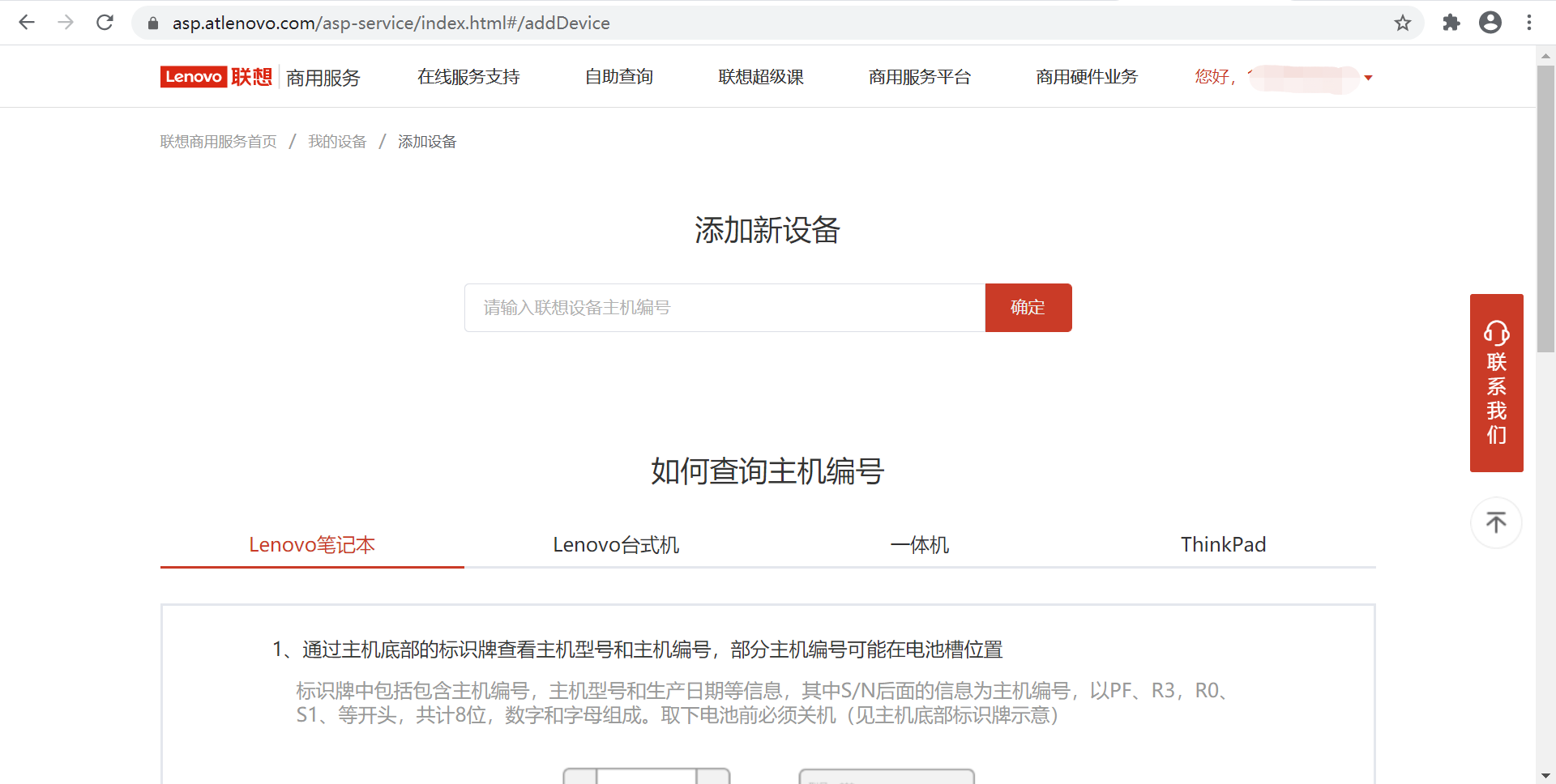Switch to the ThinkPad tab
1556x784 pixels.
[x=1223, y=545]
